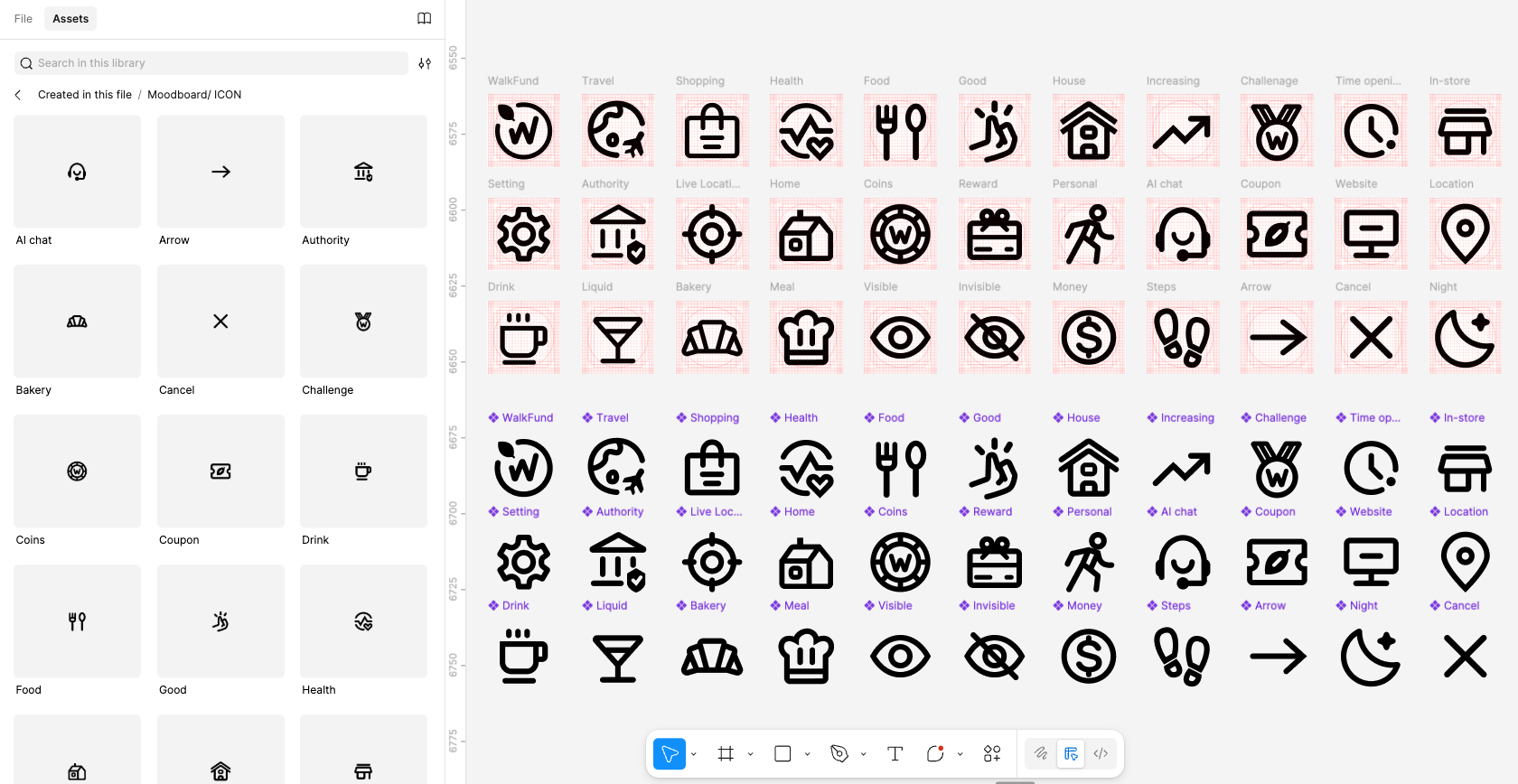Select the Frame tool in bottom toolbar
Screen dimensions: 1518x784
pyautogui.click(x=726, y=753)
